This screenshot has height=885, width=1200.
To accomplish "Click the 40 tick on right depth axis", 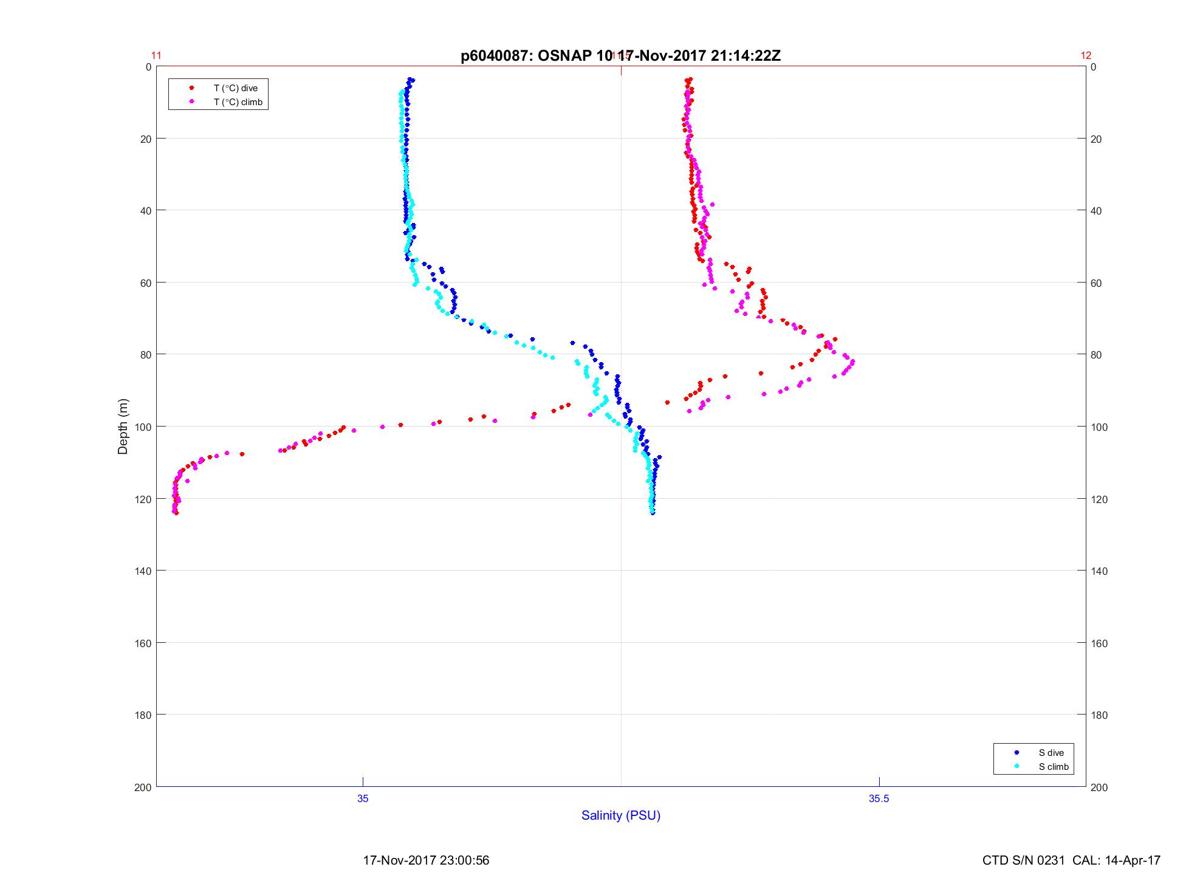I will [1097, 211].
